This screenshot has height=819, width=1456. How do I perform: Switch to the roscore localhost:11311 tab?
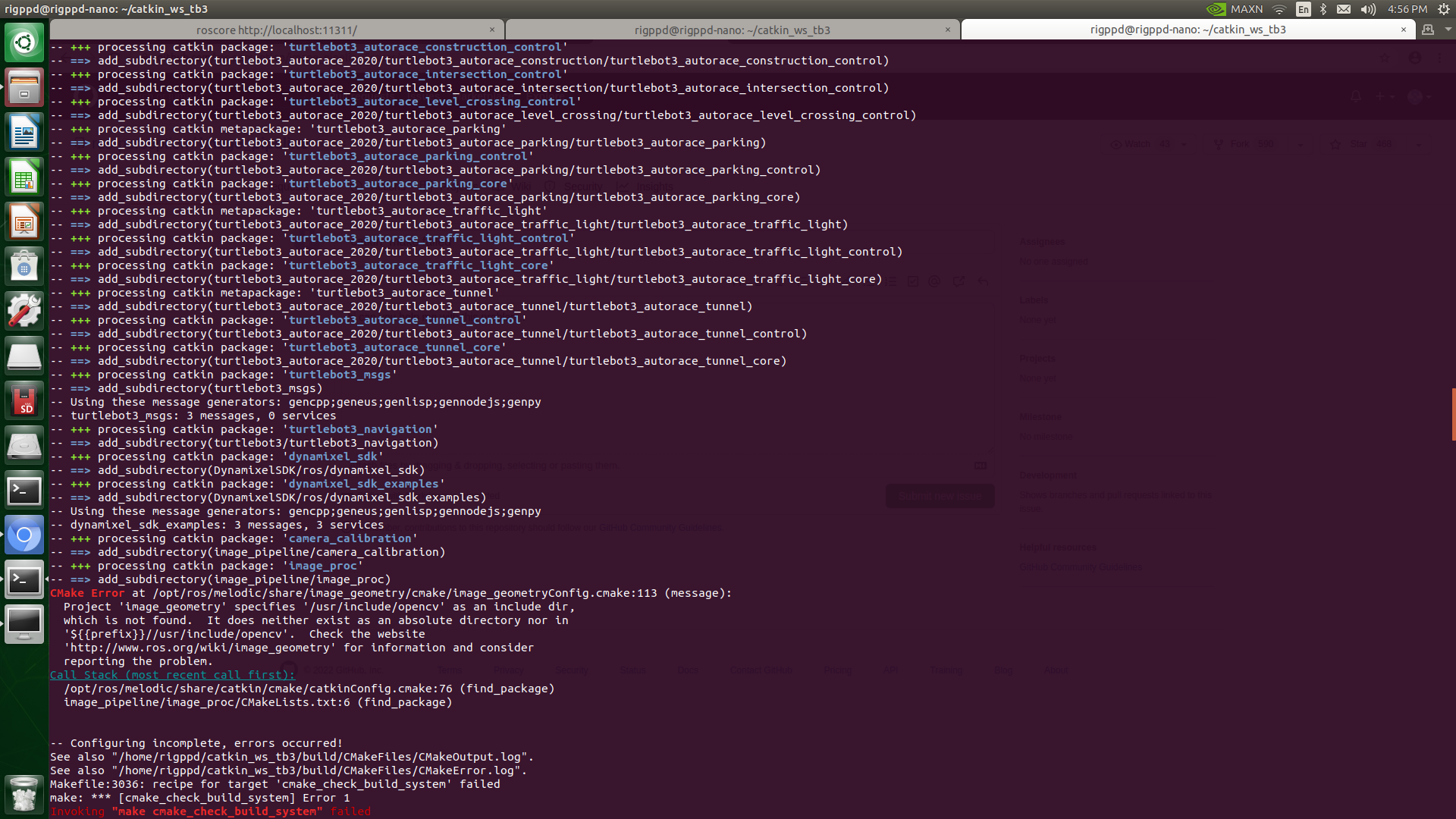coord(276,30)
